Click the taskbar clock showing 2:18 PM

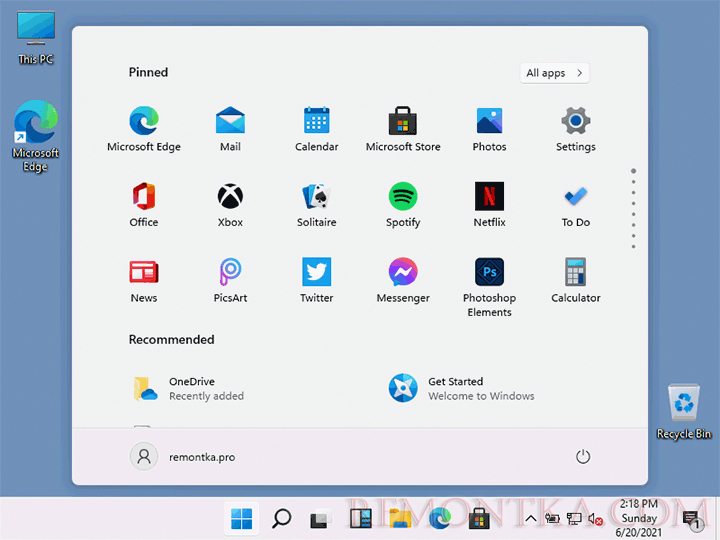point(638,518)
